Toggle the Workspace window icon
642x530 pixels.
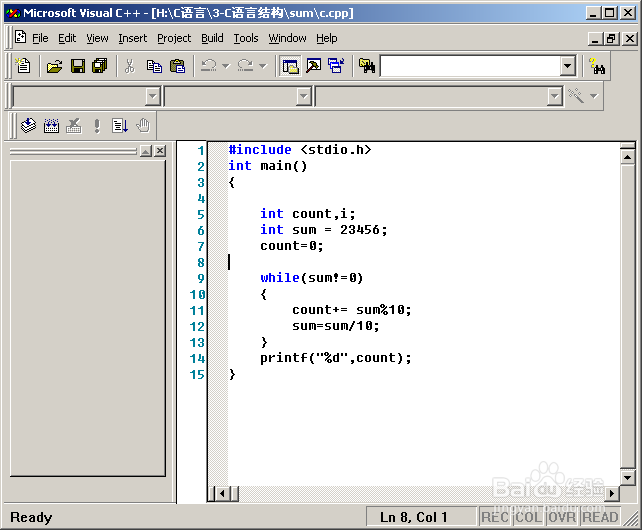tap(290, 66)
